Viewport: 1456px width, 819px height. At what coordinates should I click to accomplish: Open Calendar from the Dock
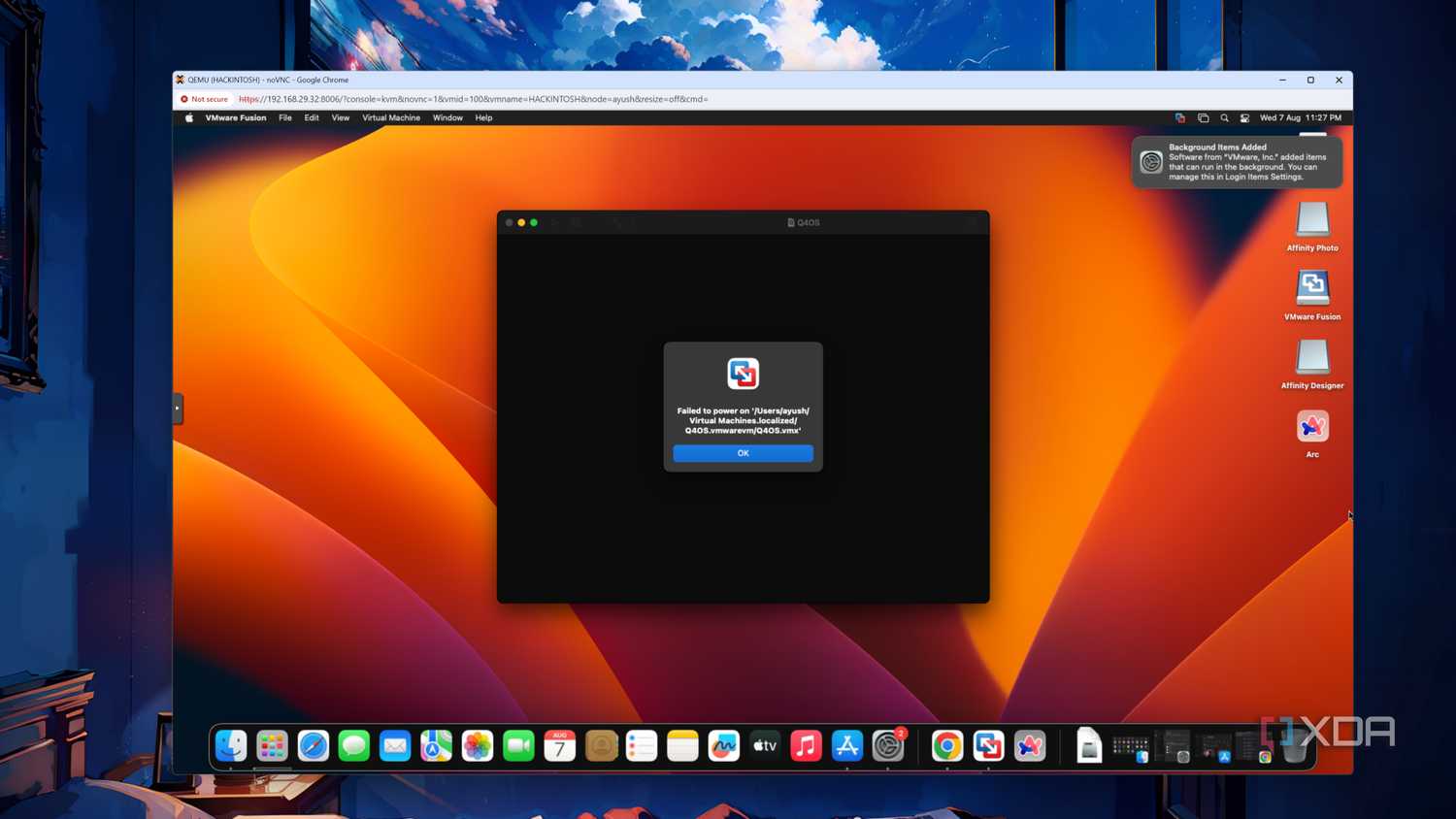tap(560, 745)
